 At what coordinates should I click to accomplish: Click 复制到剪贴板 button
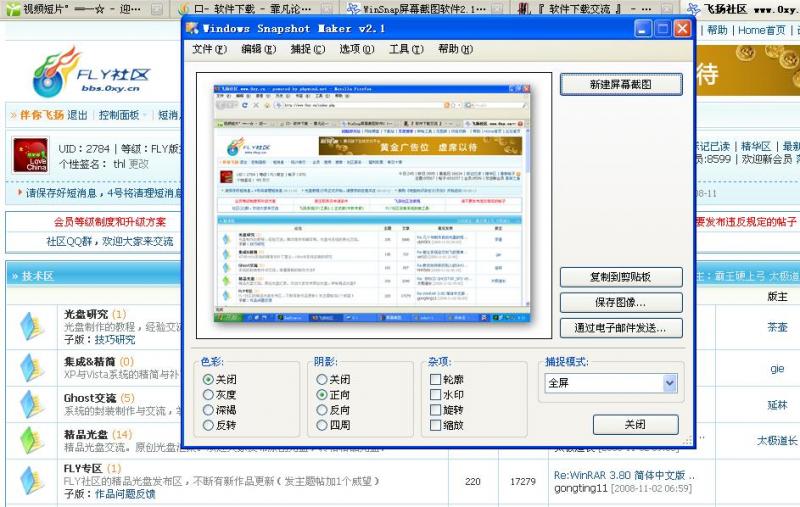(x=621, y=277)
